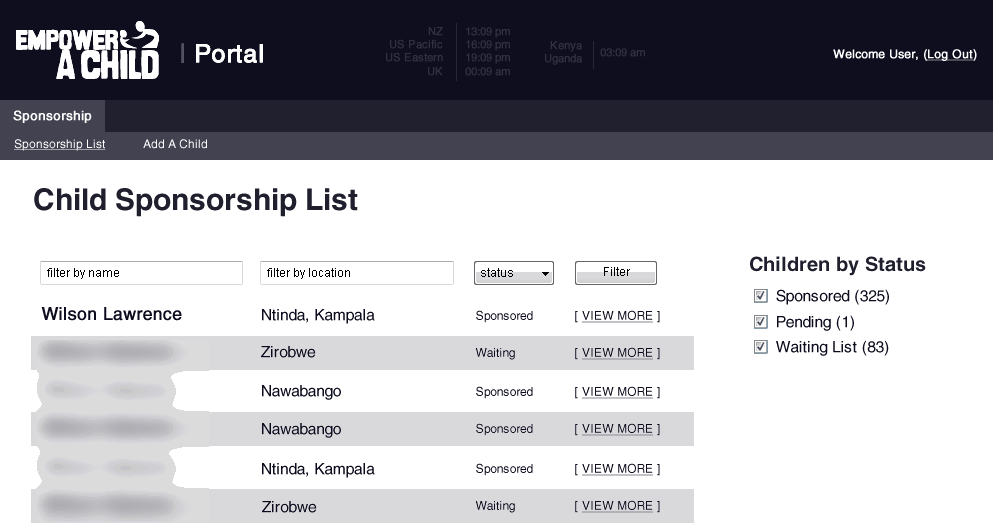The height and width of the screenshot is (526, 993).
Task: Go to Sponsorship List submenu
Action: pos(60,144)
